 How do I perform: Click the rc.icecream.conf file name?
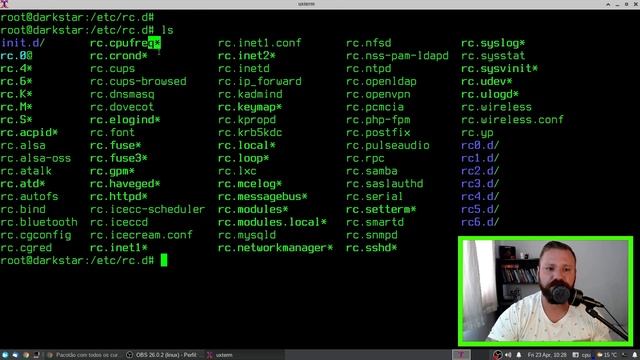click(141, 235)
